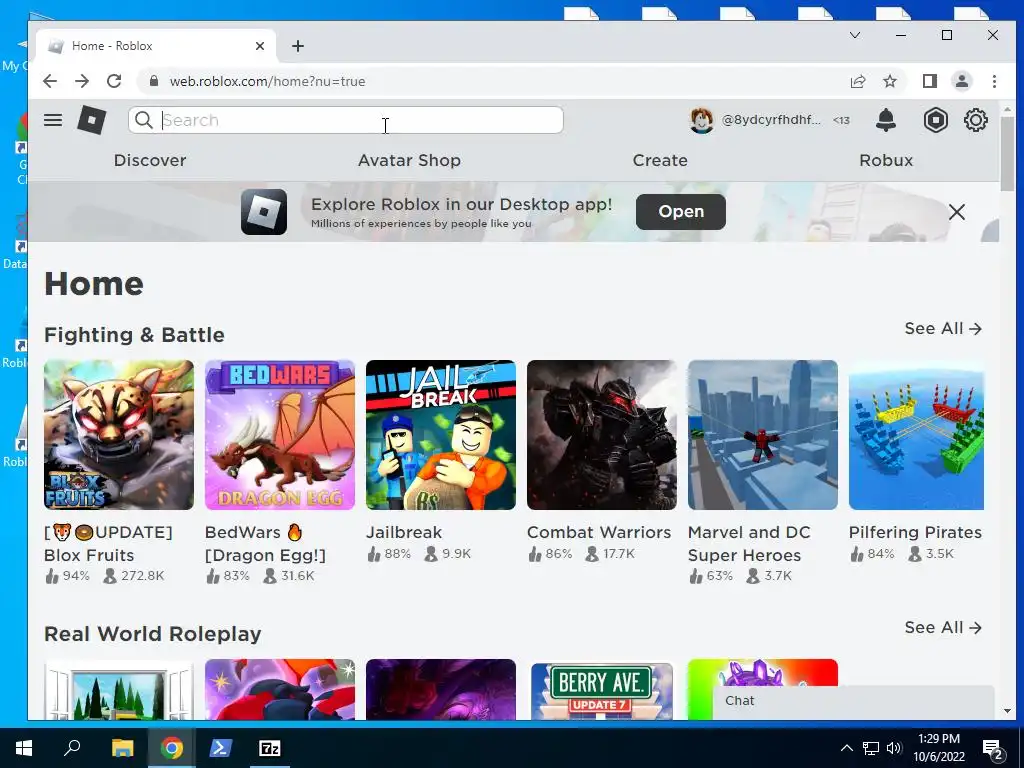Click the <13 age label
This screenshot has height=768, width=1024.
[841, 120]
